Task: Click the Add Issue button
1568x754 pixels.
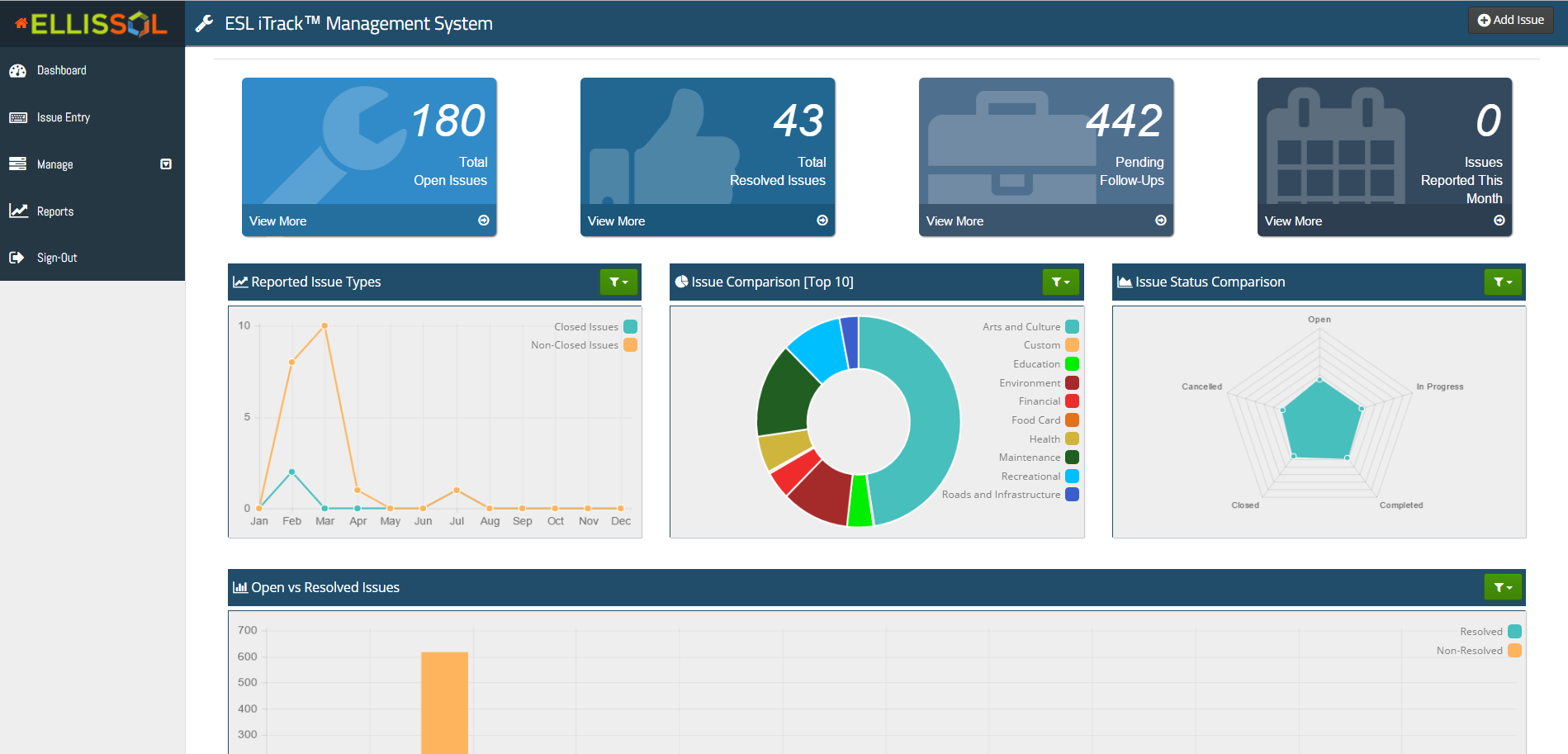Action: click(1510, 20)
